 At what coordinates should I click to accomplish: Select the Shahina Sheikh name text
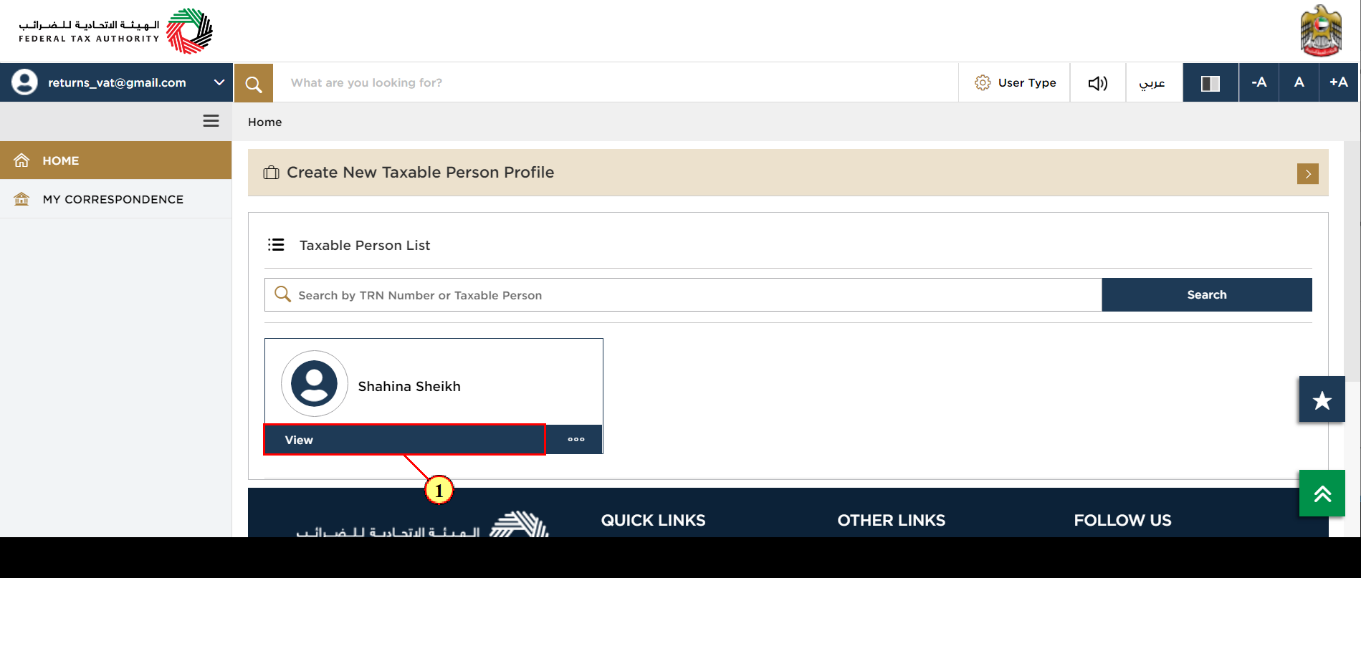(409, 387)
